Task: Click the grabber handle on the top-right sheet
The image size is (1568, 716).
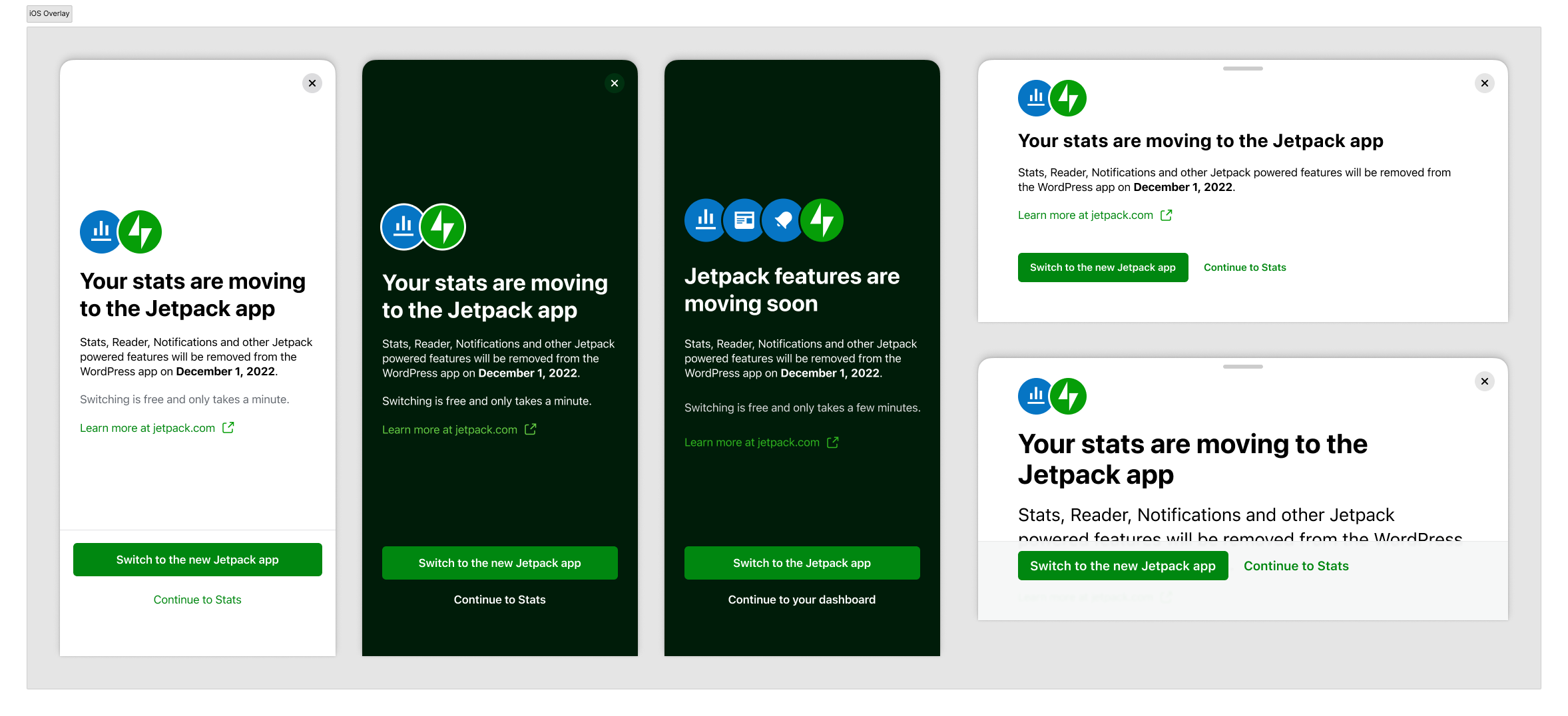Action: click(x=1243, y=69)
